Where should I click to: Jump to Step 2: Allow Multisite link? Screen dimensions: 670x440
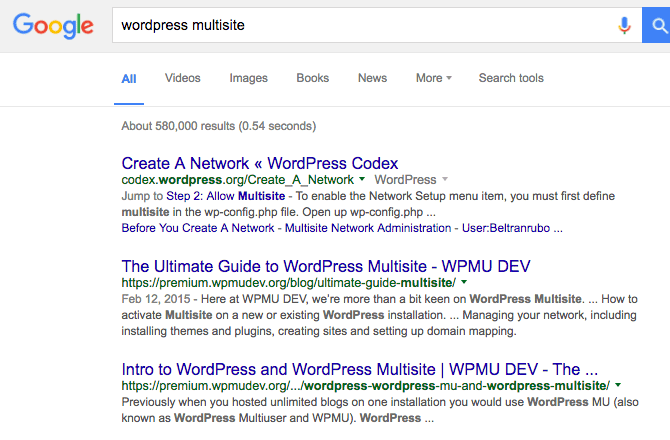pyautogui.click(x=226, y=196)
